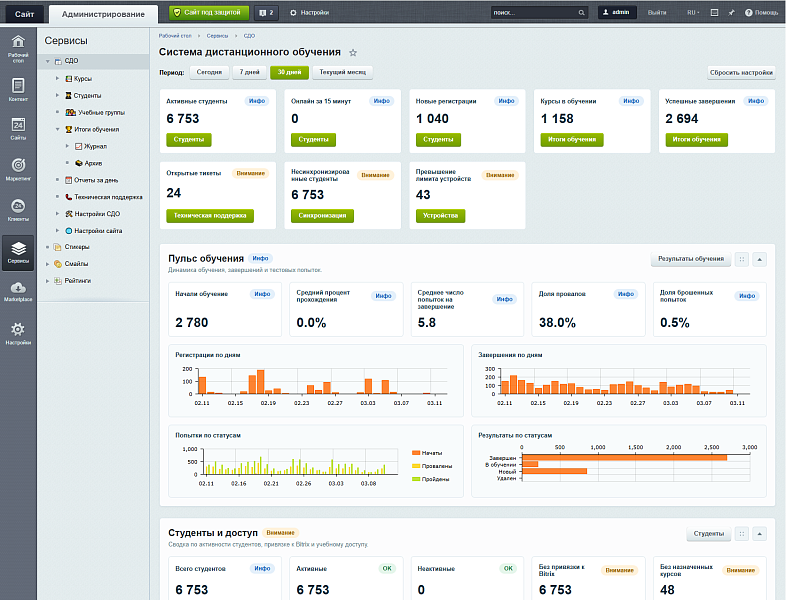The image size is (786, 600).
Task: Switch to the Сайт tab
Action: (x=23, y=13)
